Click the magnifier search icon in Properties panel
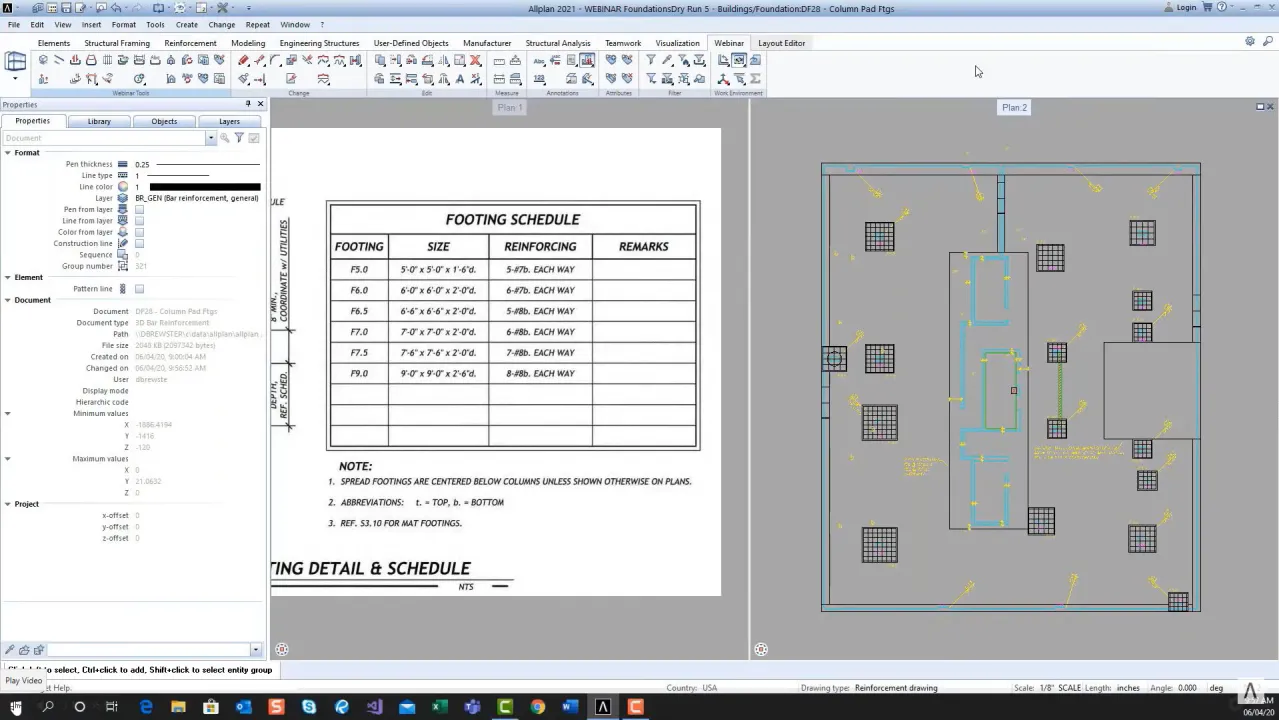The image size is (1279, 720). click(224, 138)
